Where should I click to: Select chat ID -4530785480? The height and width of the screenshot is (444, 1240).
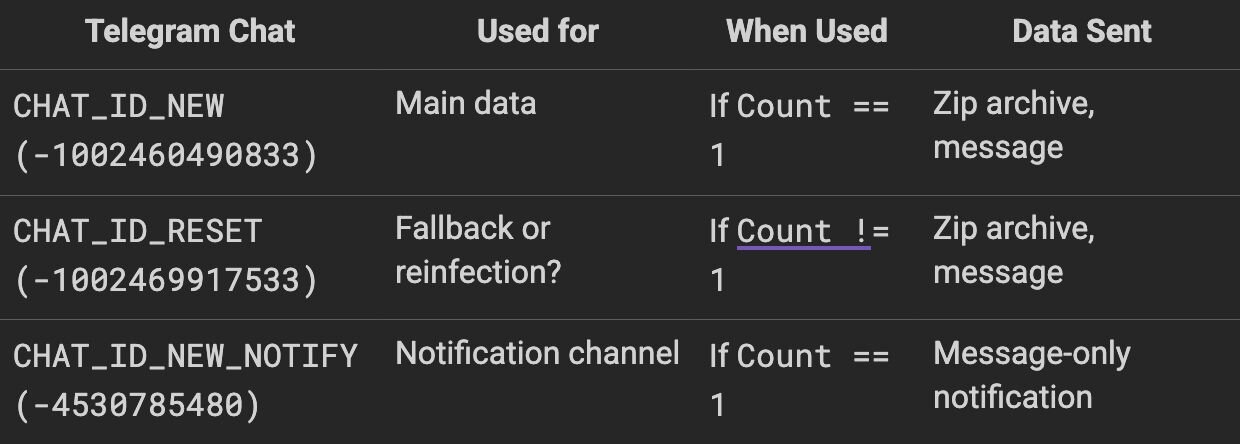[137, 405]
